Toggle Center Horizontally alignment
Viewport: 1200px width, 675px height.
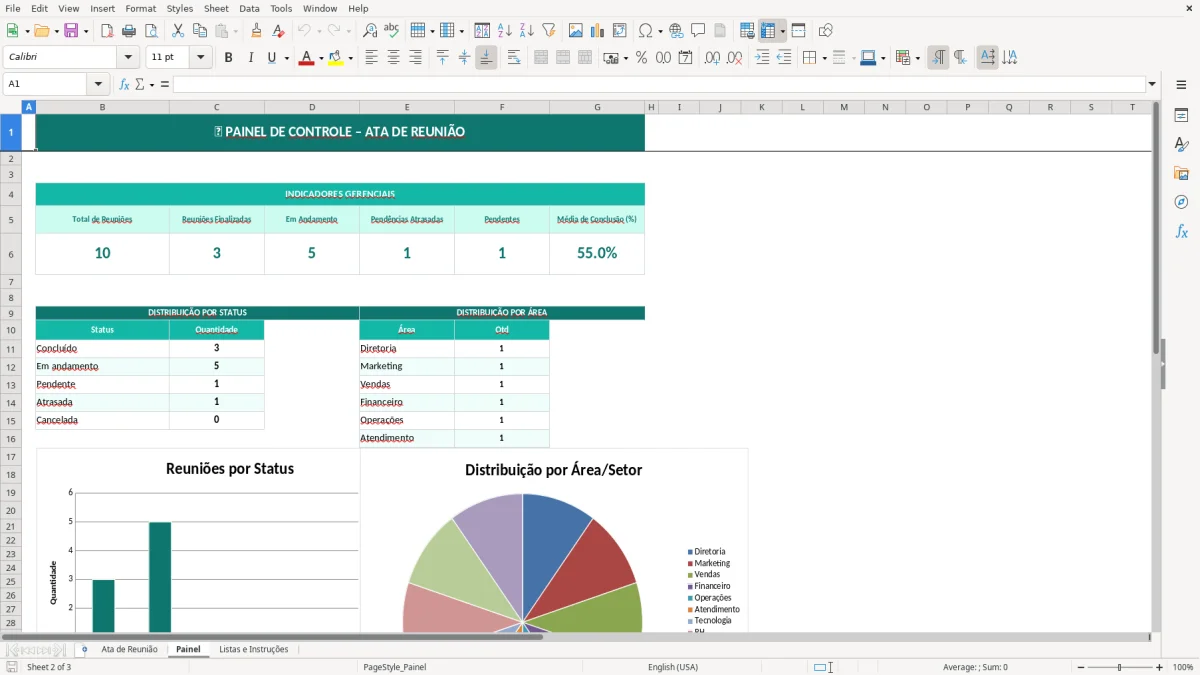(x=393, y=58)
